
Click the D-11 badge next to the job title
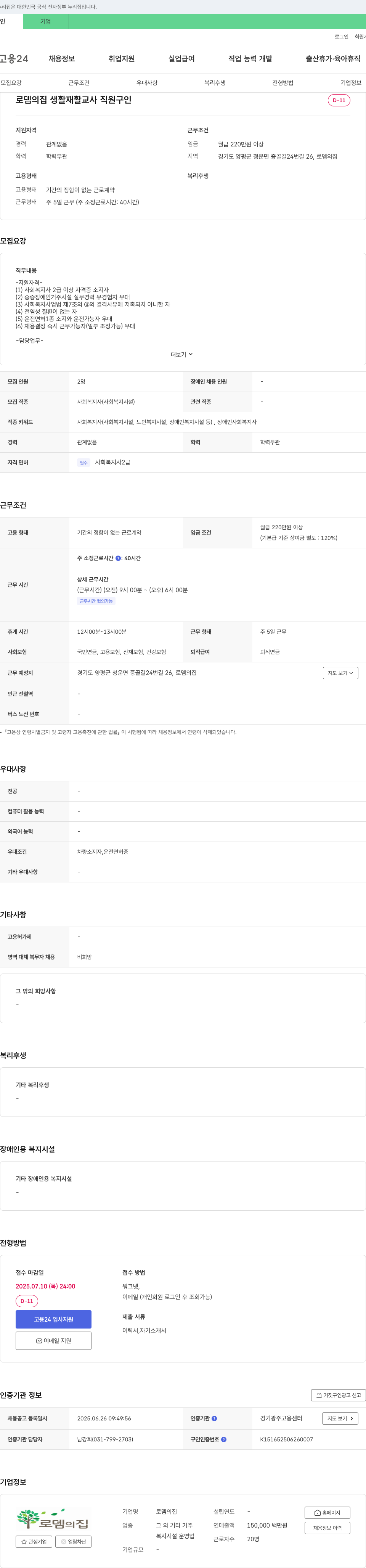339,100
